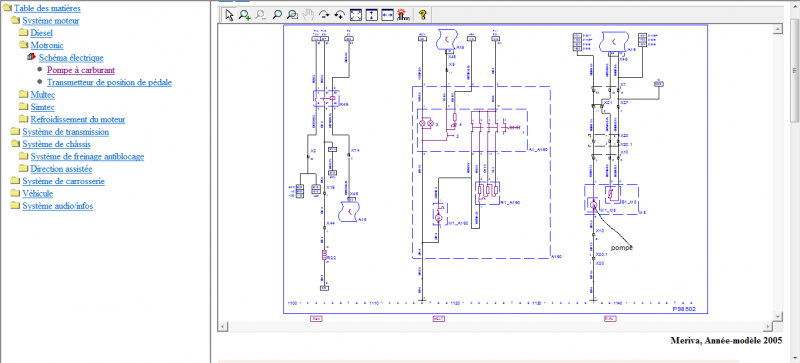Click the red highlight lamp icon
The width and height of the screenshot is (800, 363).
pyautogui.click(x=403, y=15)
